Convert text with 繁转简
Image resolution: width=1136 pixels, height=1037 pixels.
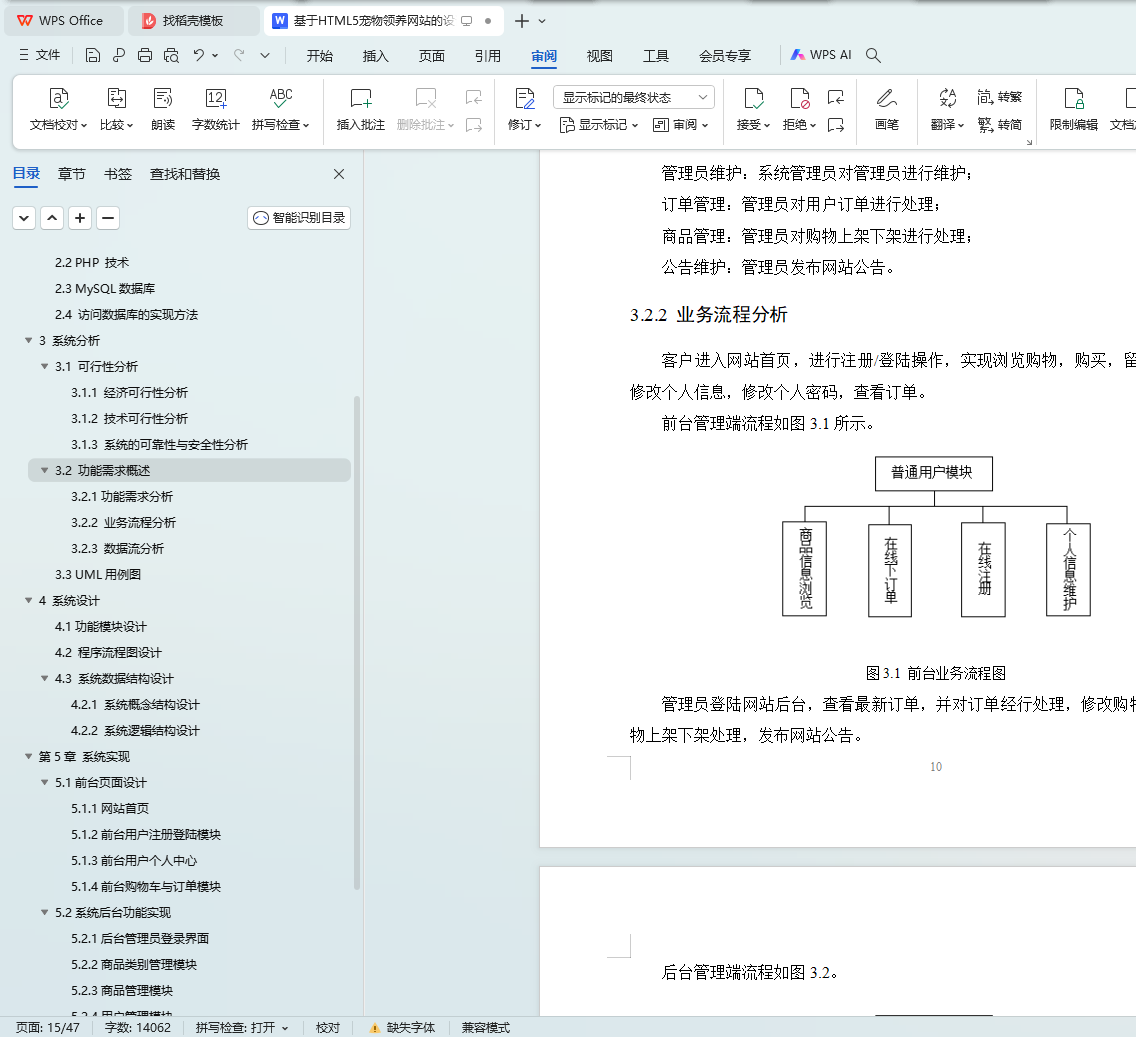999,125
